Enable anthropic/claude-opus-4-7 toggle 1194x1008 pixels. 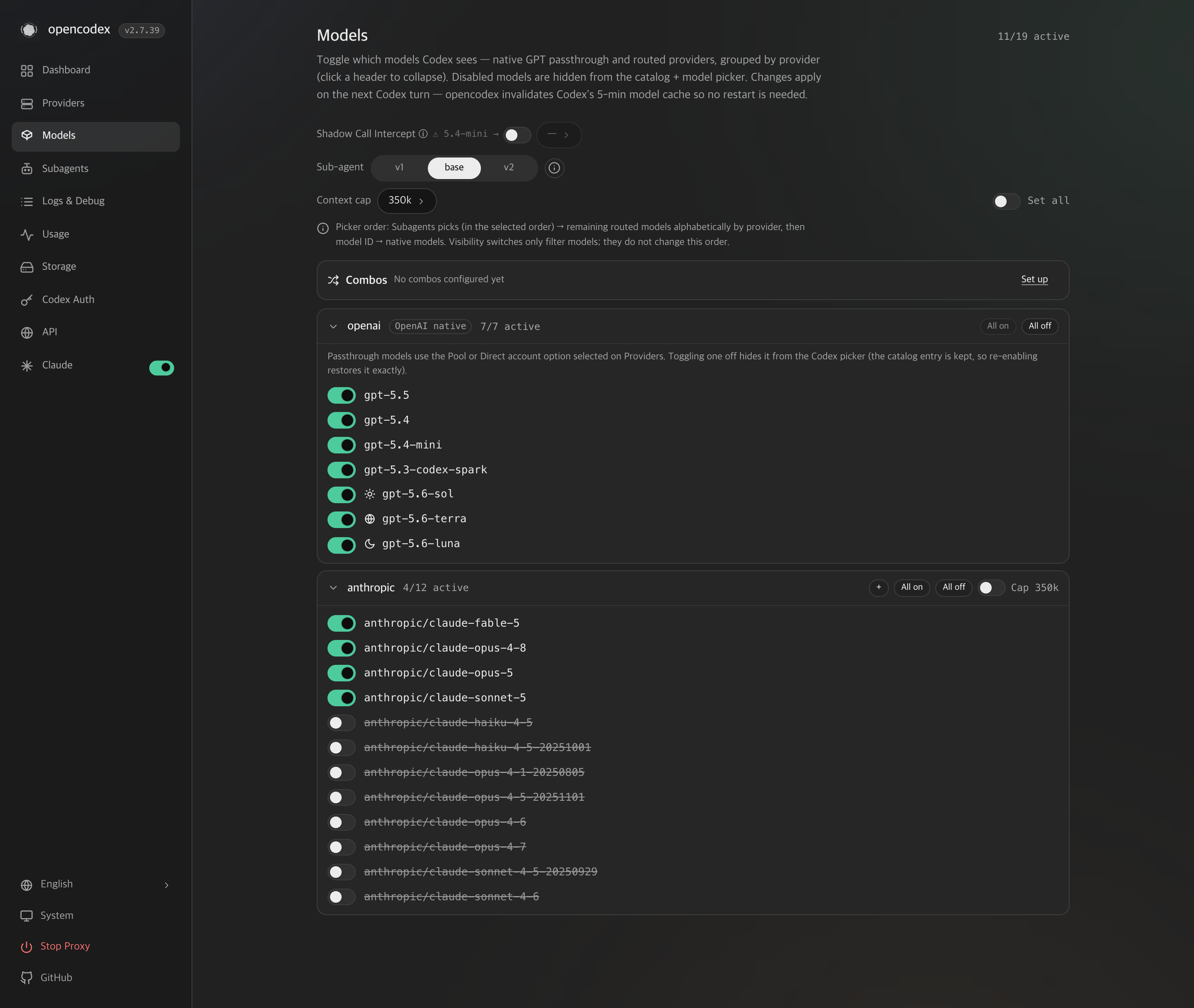click(x=341, y=847)
